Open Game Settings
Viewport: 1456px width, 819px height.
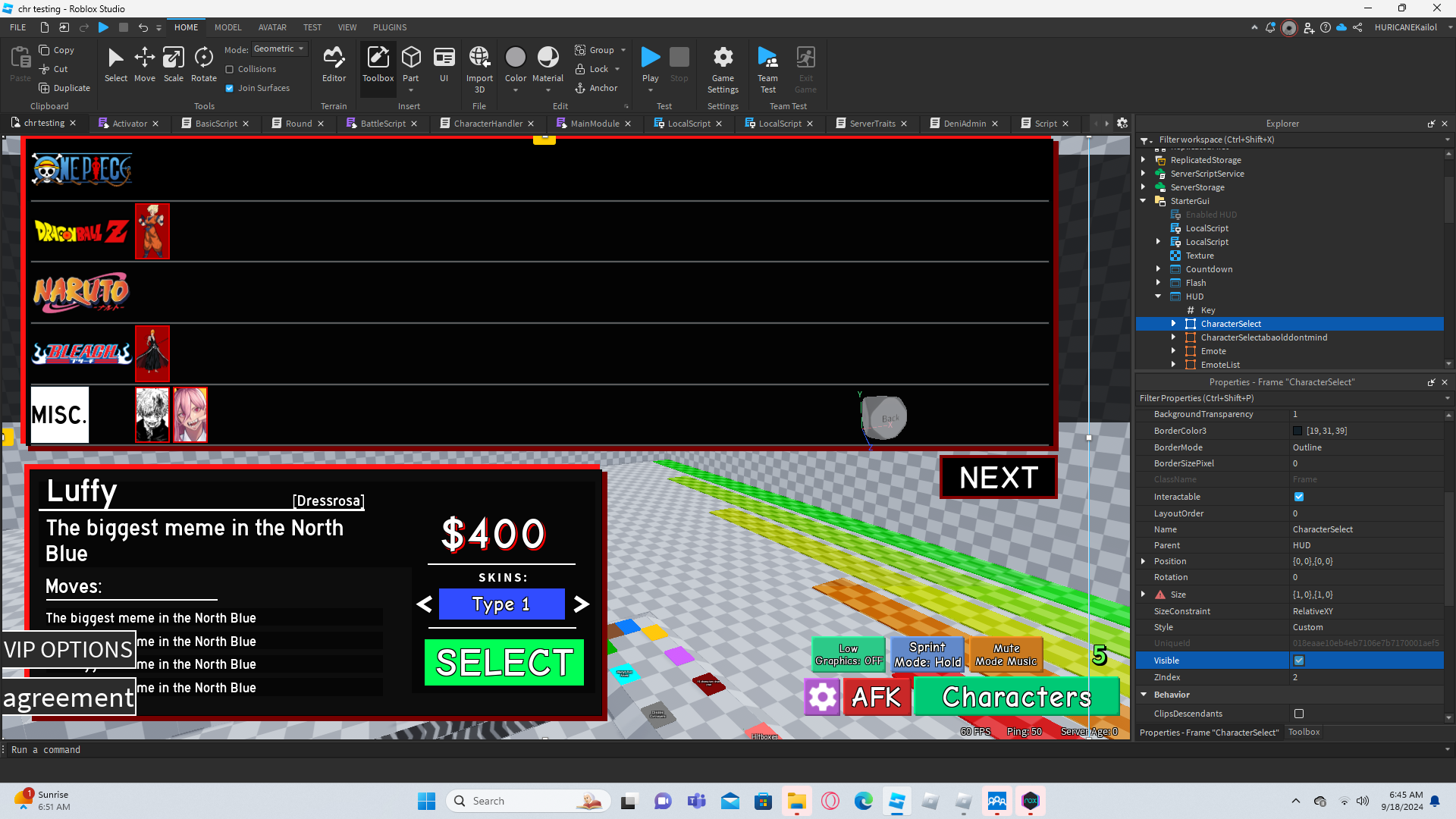tap(723, 68)
